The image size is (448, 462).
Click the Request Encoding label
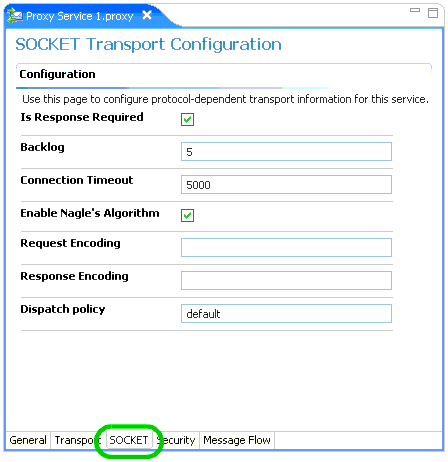pos(70,243)
